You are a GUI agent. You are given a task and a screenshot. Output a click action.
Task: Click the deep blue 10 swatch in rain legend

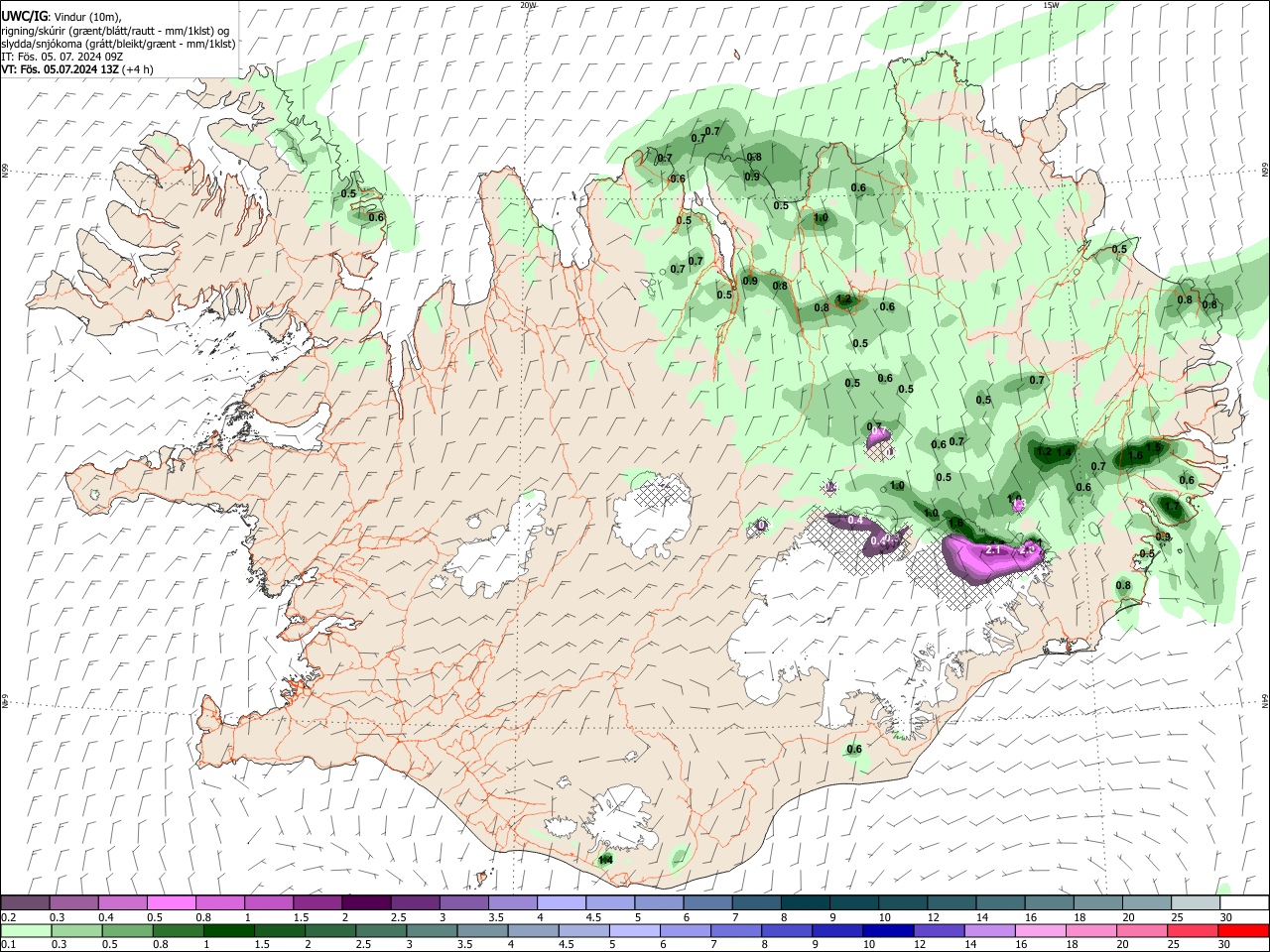point(888,930)
